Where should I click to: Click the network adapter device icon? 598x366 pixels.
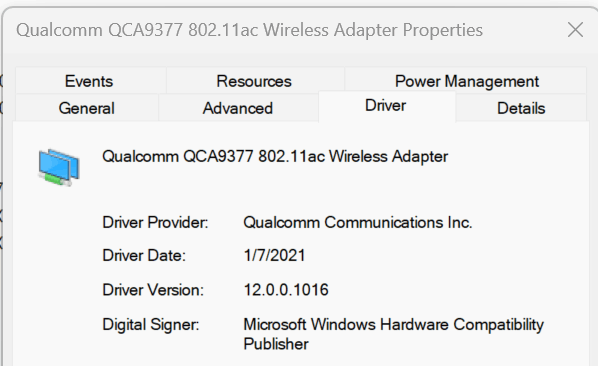tap(59, 168)
